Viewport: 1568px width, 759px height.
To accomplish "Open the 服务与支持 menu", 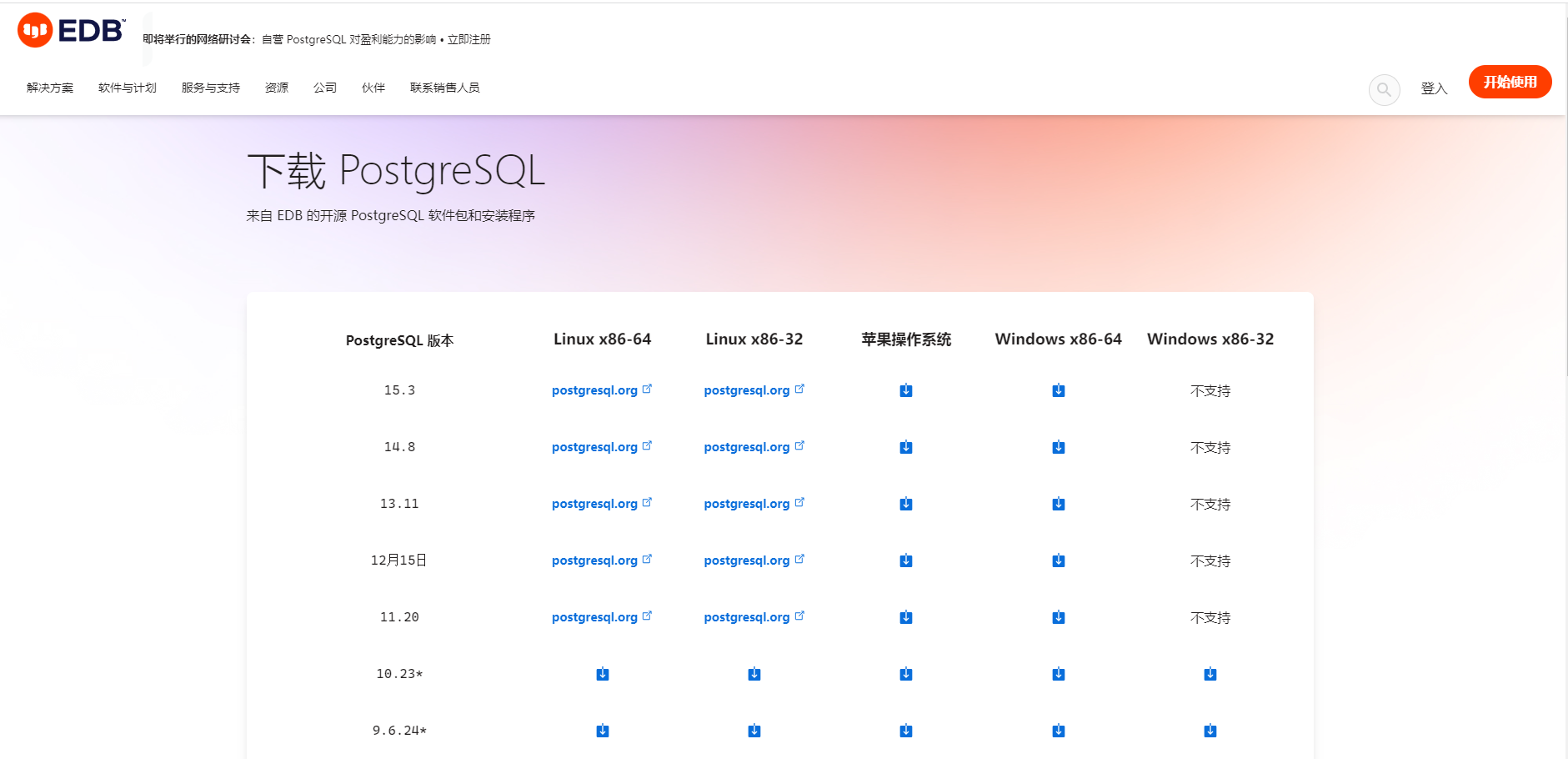I will pos(211,88).
